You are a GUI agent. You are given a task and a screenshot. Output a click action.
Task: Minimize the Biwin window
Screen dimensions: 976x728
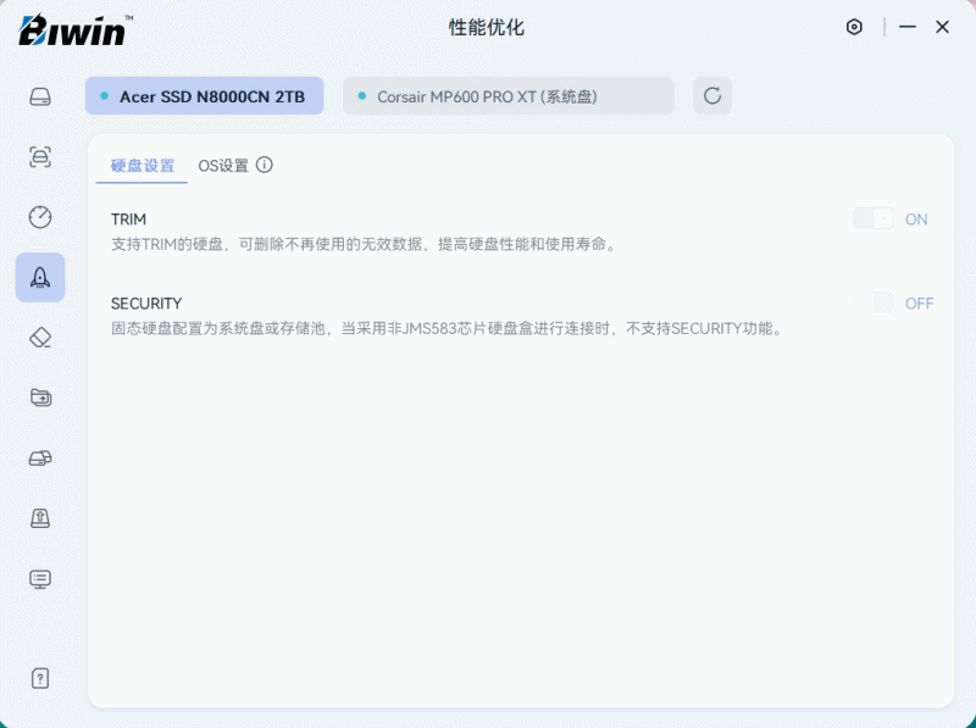coord(908,27)
